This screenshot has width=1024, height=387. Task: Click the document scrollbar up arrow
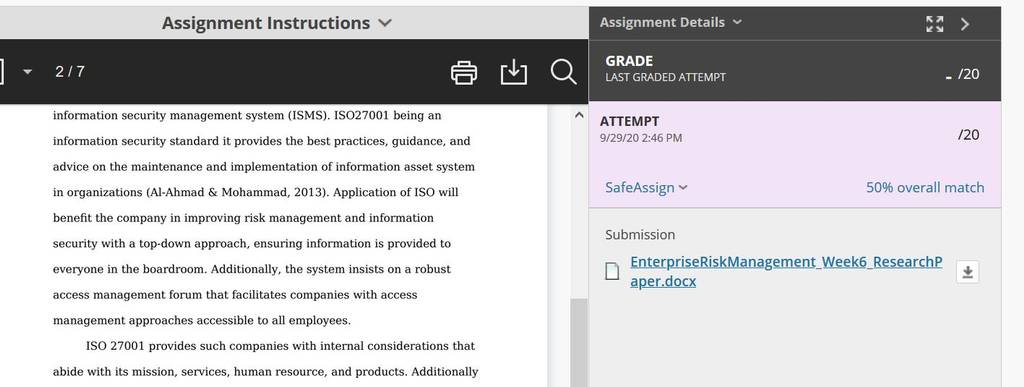tap(579, 116)
